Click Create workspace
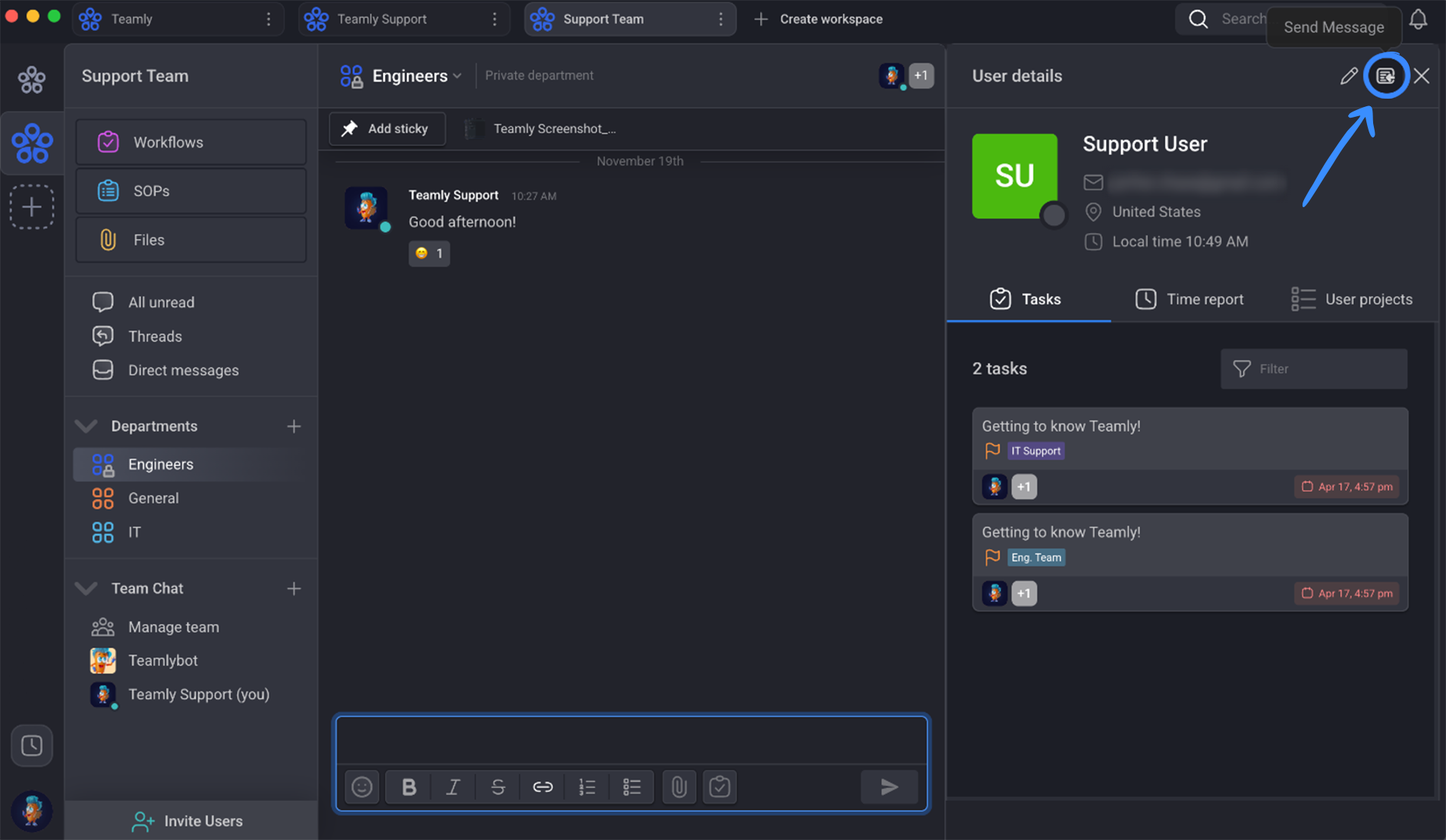Viewport: 1446px width, 840px height. click(x=818, y=19)
